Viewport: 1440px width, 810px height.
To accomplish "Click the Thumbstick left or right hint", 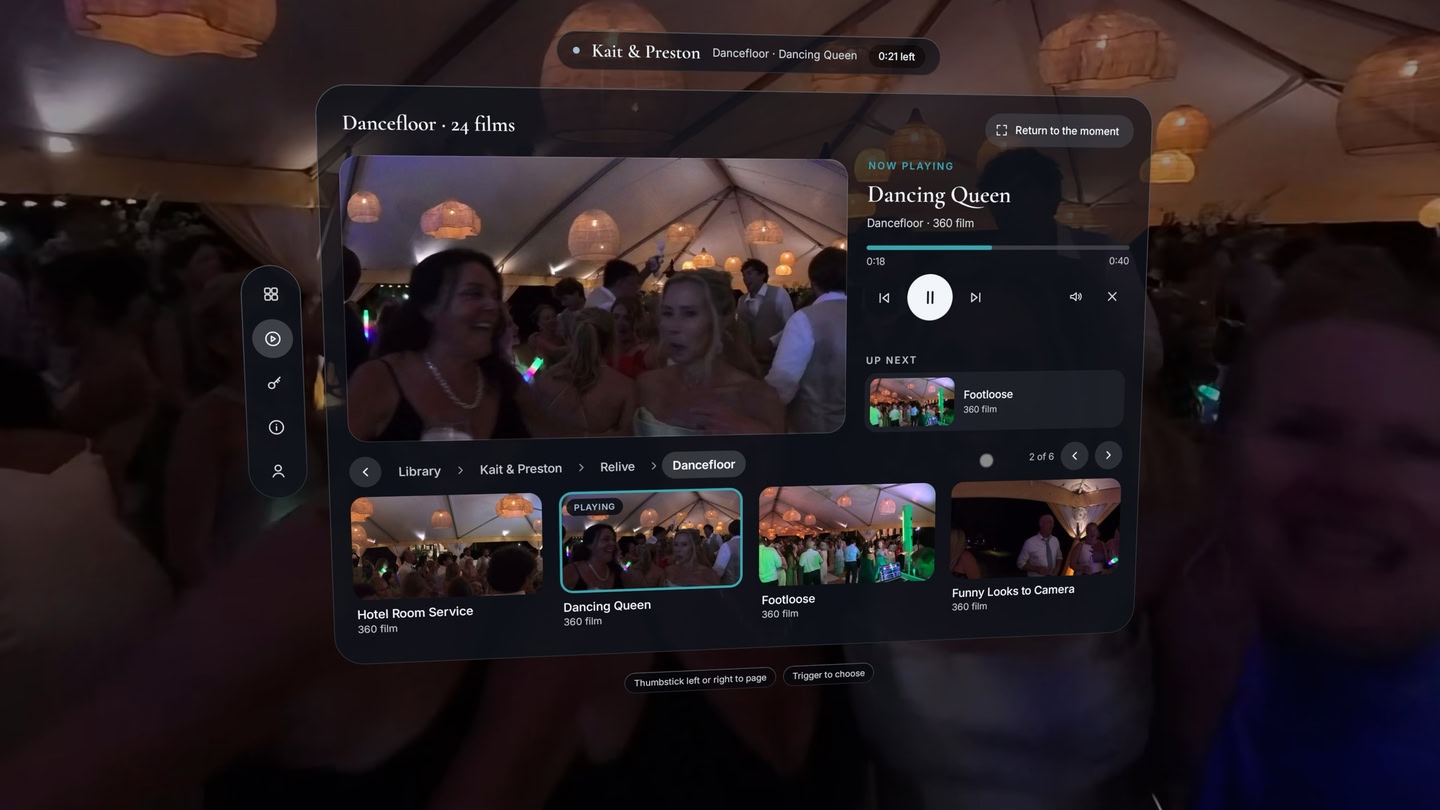I will click(700, 680).
